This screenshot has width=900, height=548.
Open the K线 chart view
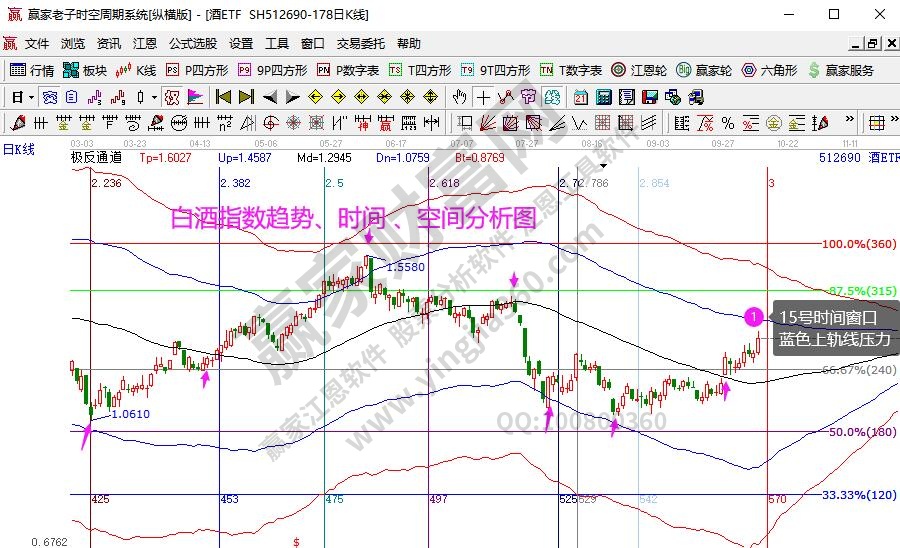(x=135, y=70)
